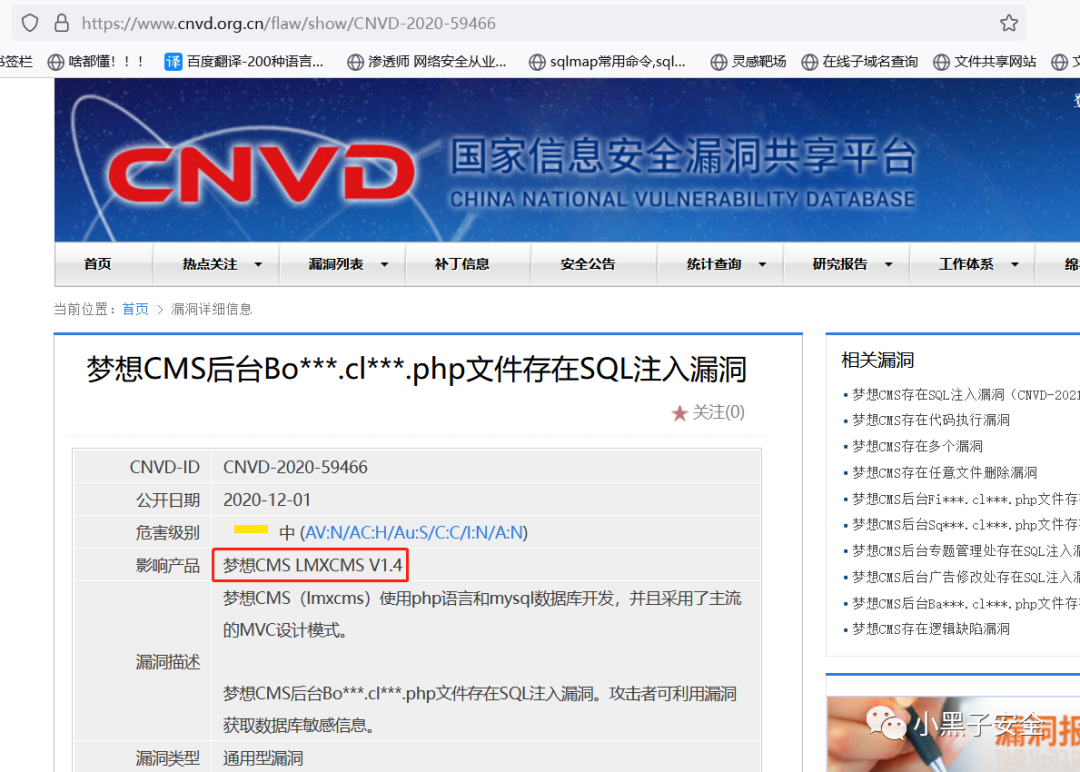Viewport: 1080px width, 772px height.
Task: Open the 工作体系 navigation menu
Action: pos(966,264)
